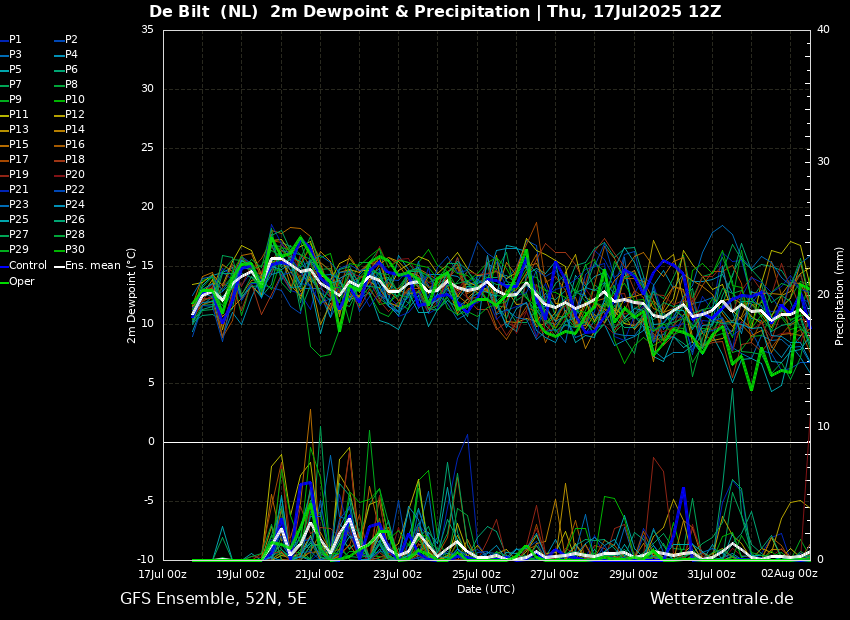Click the Precipitation (mm) axis label
Viewport: 850px width, 620px height.
840,295
